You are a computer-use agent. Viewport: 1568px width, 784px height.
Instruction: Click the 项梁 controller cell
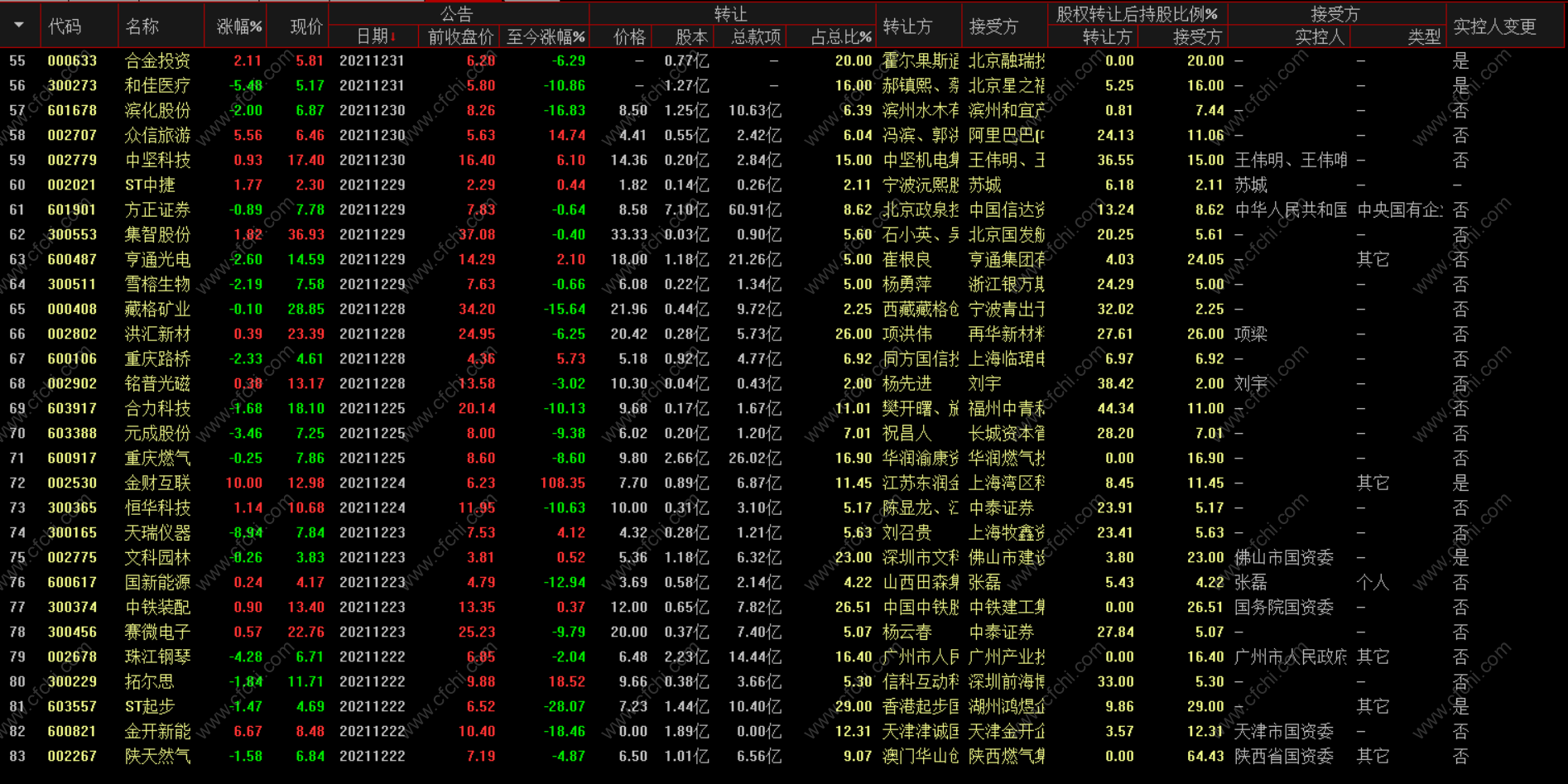point(1251,334)
